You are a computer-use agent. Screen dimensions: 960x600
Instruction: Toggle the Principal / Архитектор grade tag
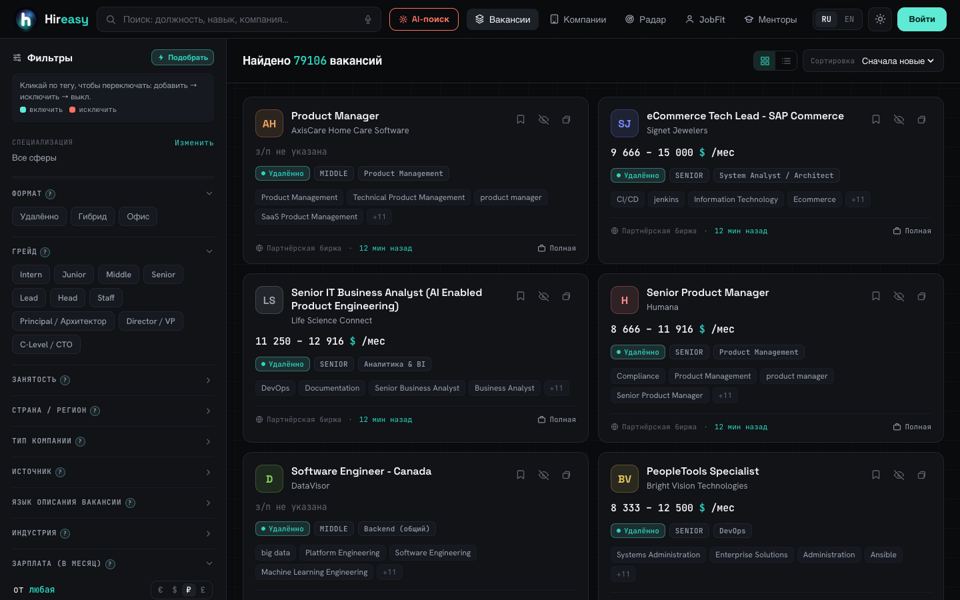pyautogui.click(x=63, y=321)
